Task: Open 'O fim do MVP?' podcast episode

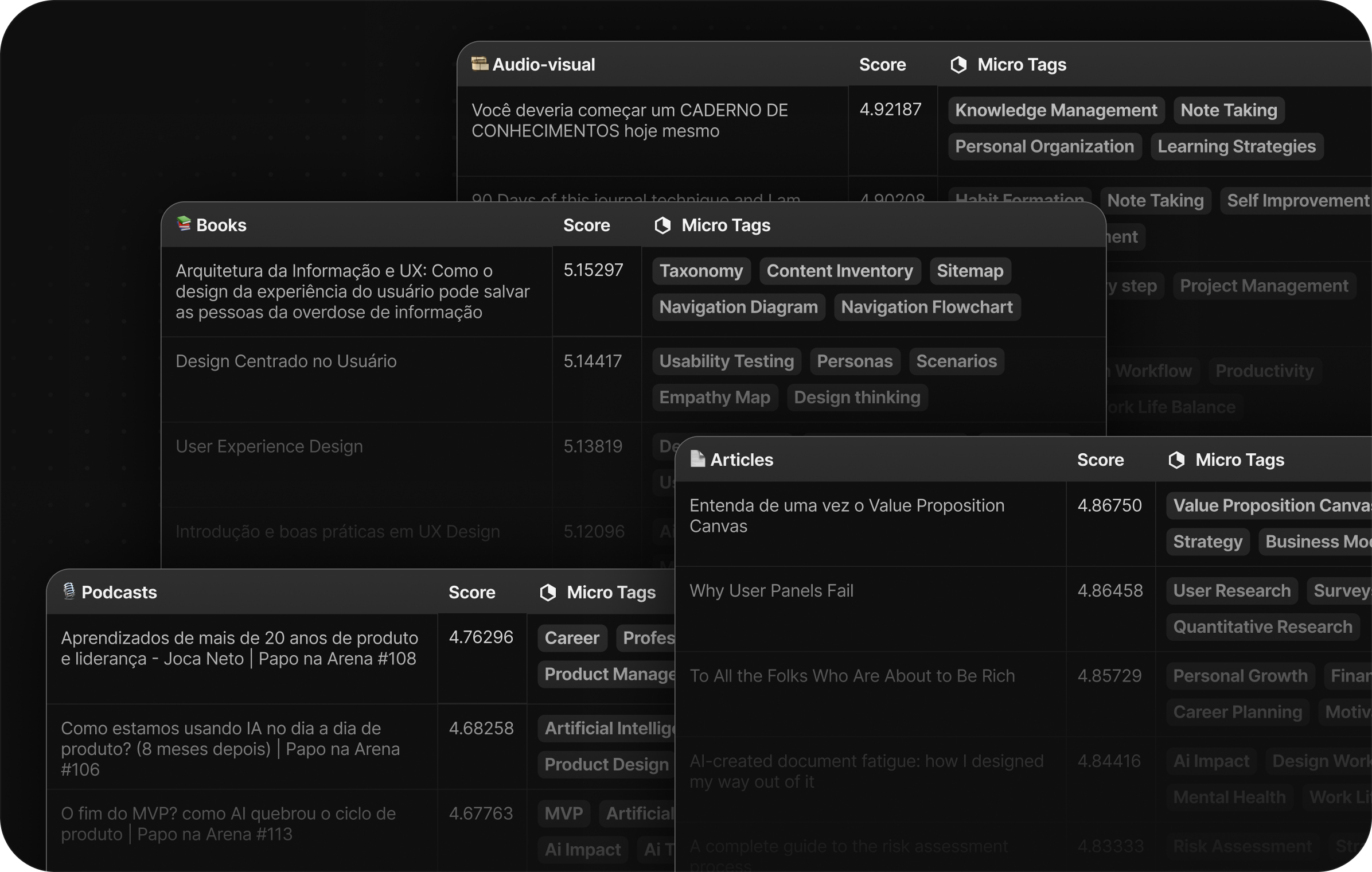Action: point(228,824)
